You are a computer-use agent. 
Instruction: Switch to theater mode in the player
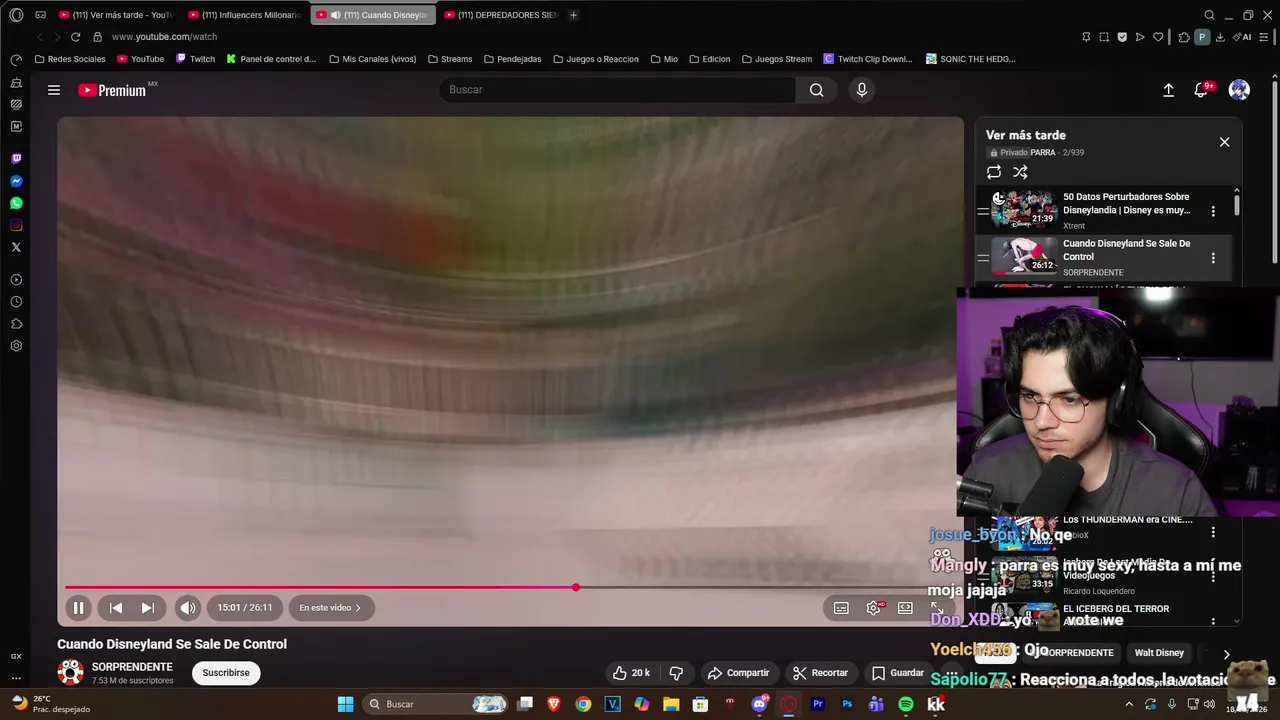[905, 608]
